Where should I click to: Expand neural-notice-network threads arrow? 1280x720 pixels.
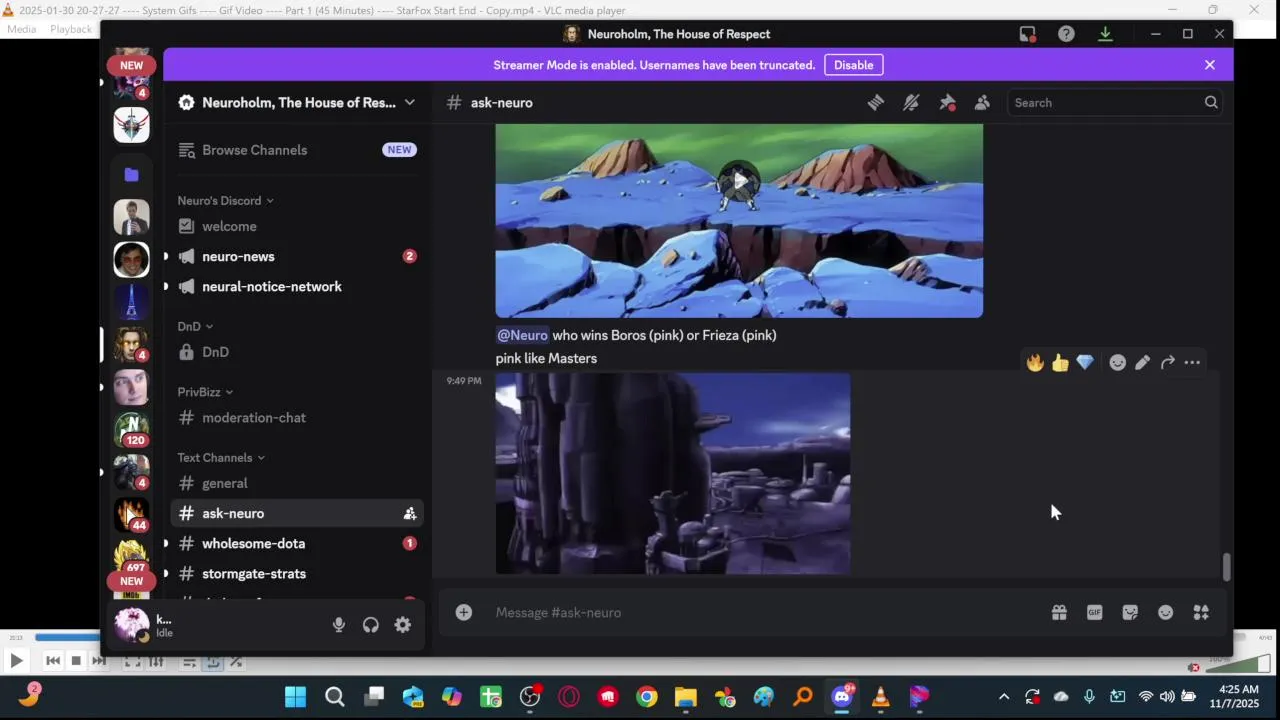coord(166,287)
